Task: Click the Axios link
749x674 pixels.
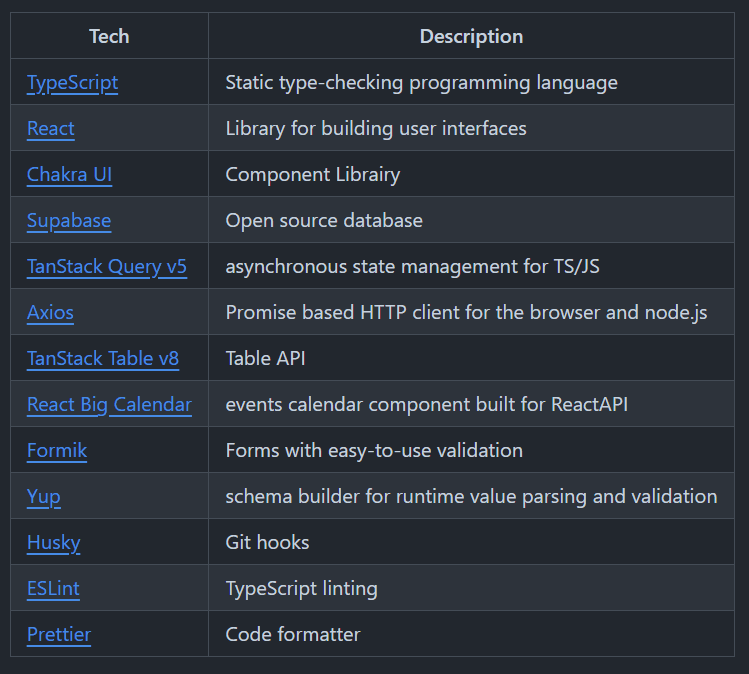Action: pos(50,312)
